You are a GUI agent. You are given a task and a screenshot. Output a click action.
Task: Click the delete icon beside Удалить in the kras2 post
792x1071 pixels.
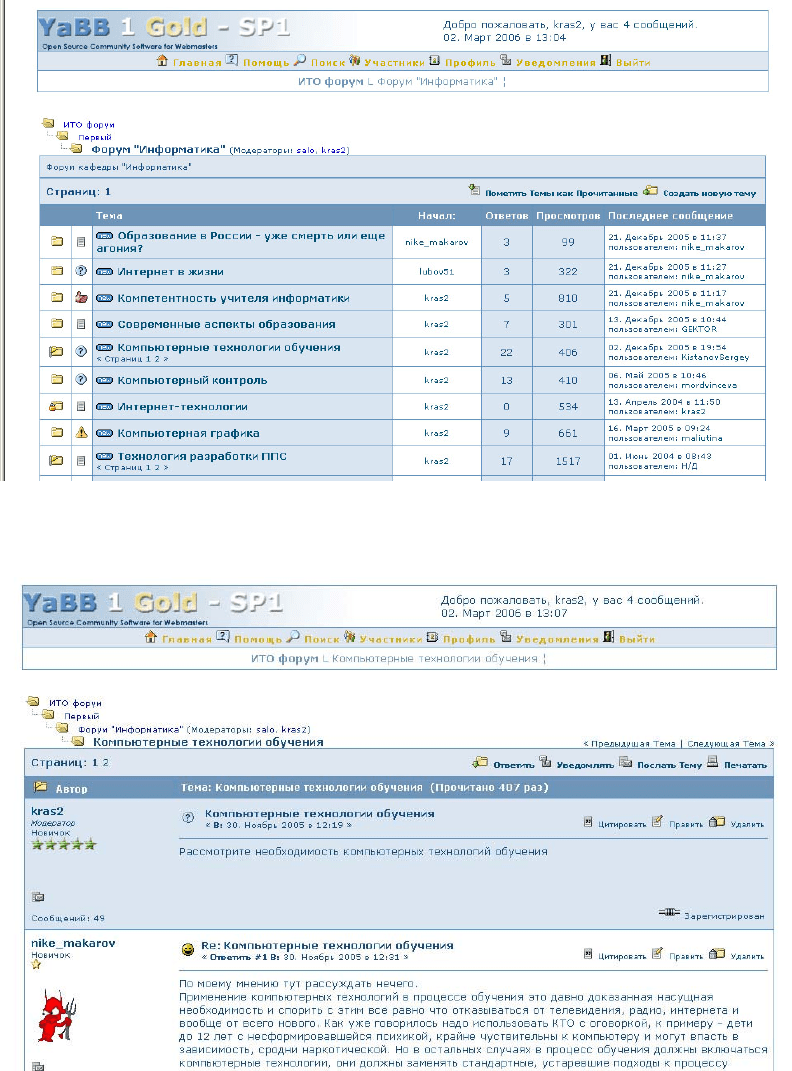click(716, 821)
